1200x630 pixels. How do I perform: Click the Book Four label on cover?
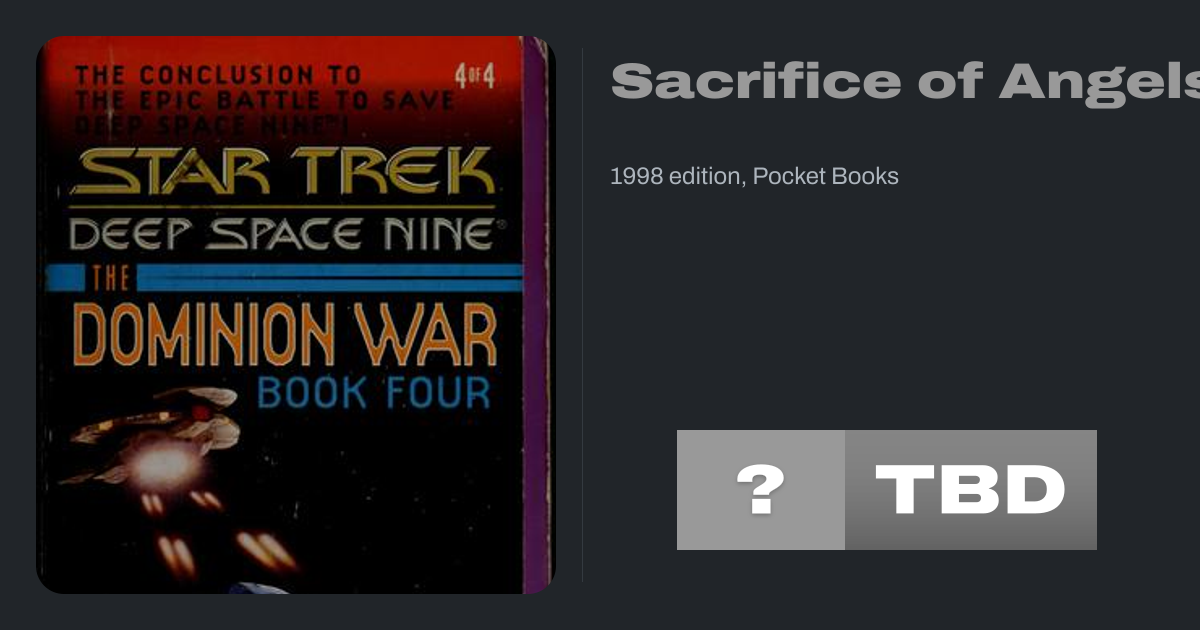(x=374, y=392)
